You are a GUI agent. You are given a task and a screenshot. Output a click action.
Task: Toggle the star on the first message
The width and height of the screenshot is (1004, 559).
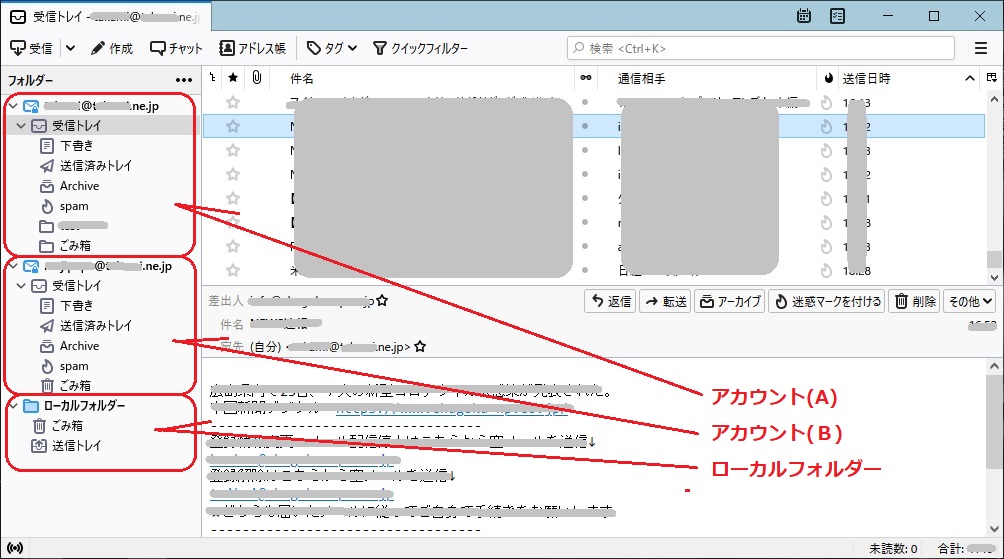(233, 102)
